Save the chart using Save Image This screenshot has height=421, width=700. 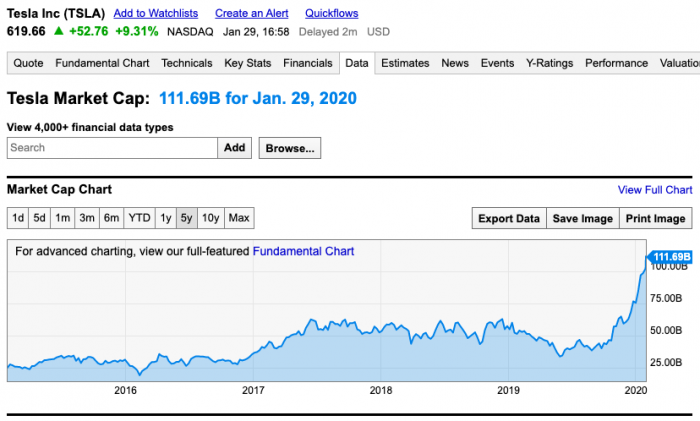(x=582, y=219)
